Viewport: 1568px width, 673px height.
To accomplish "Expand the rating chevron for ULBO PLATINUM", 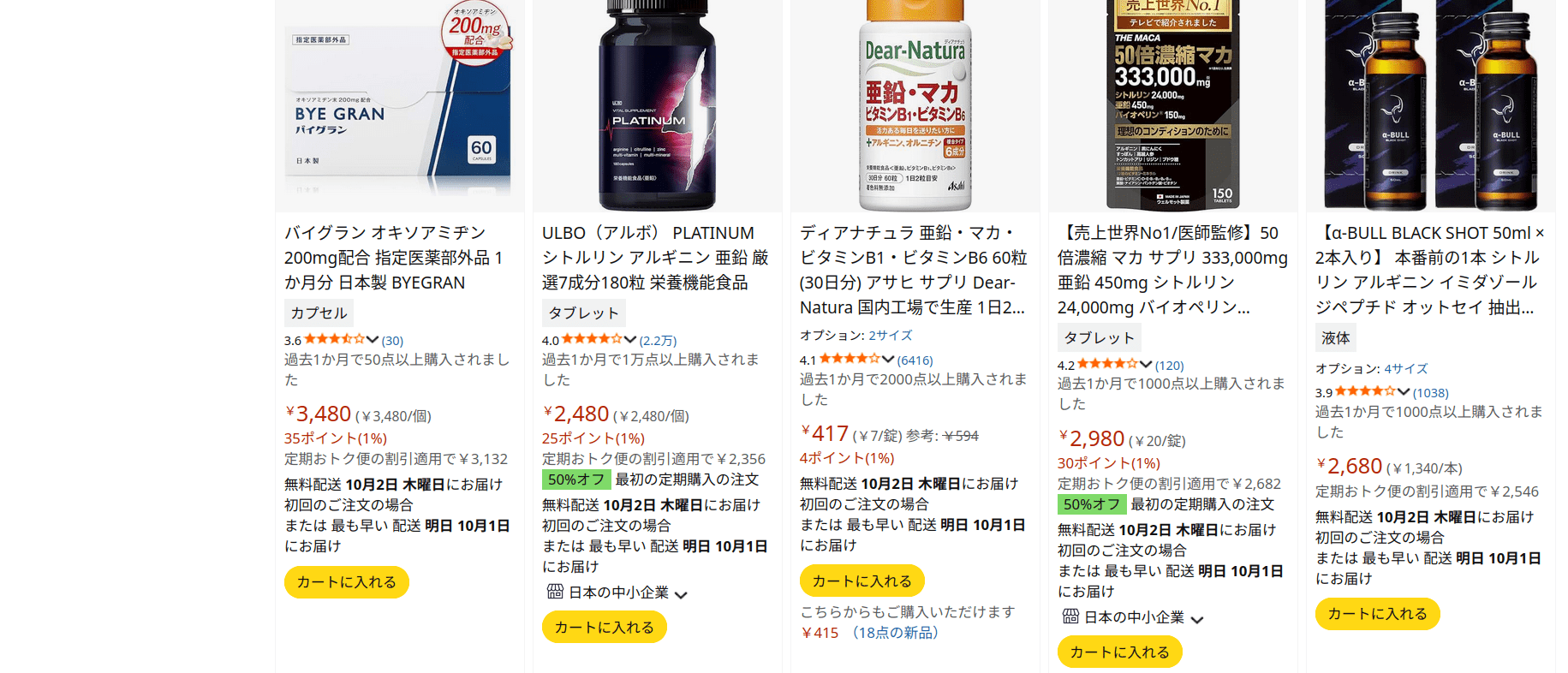I will [x=630, y=340].
